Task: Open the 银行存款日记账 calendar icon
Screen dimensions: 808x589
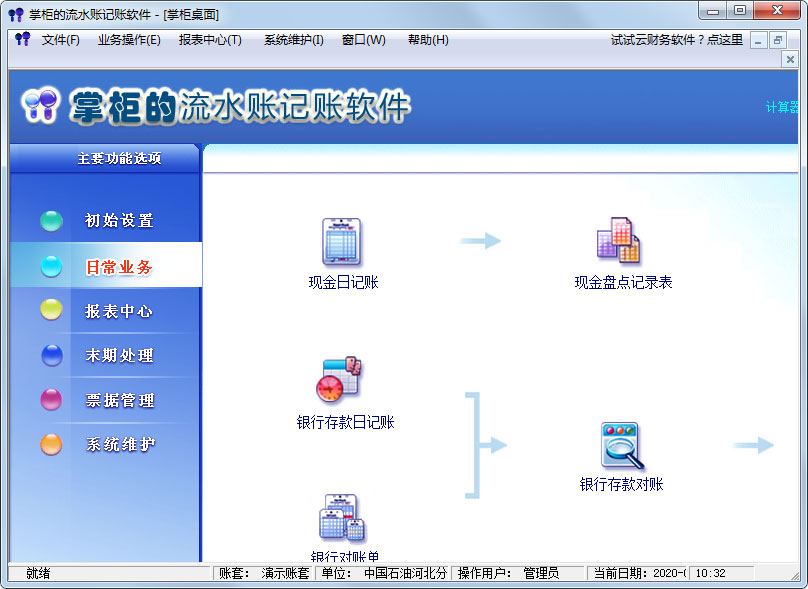Action: 339,379
